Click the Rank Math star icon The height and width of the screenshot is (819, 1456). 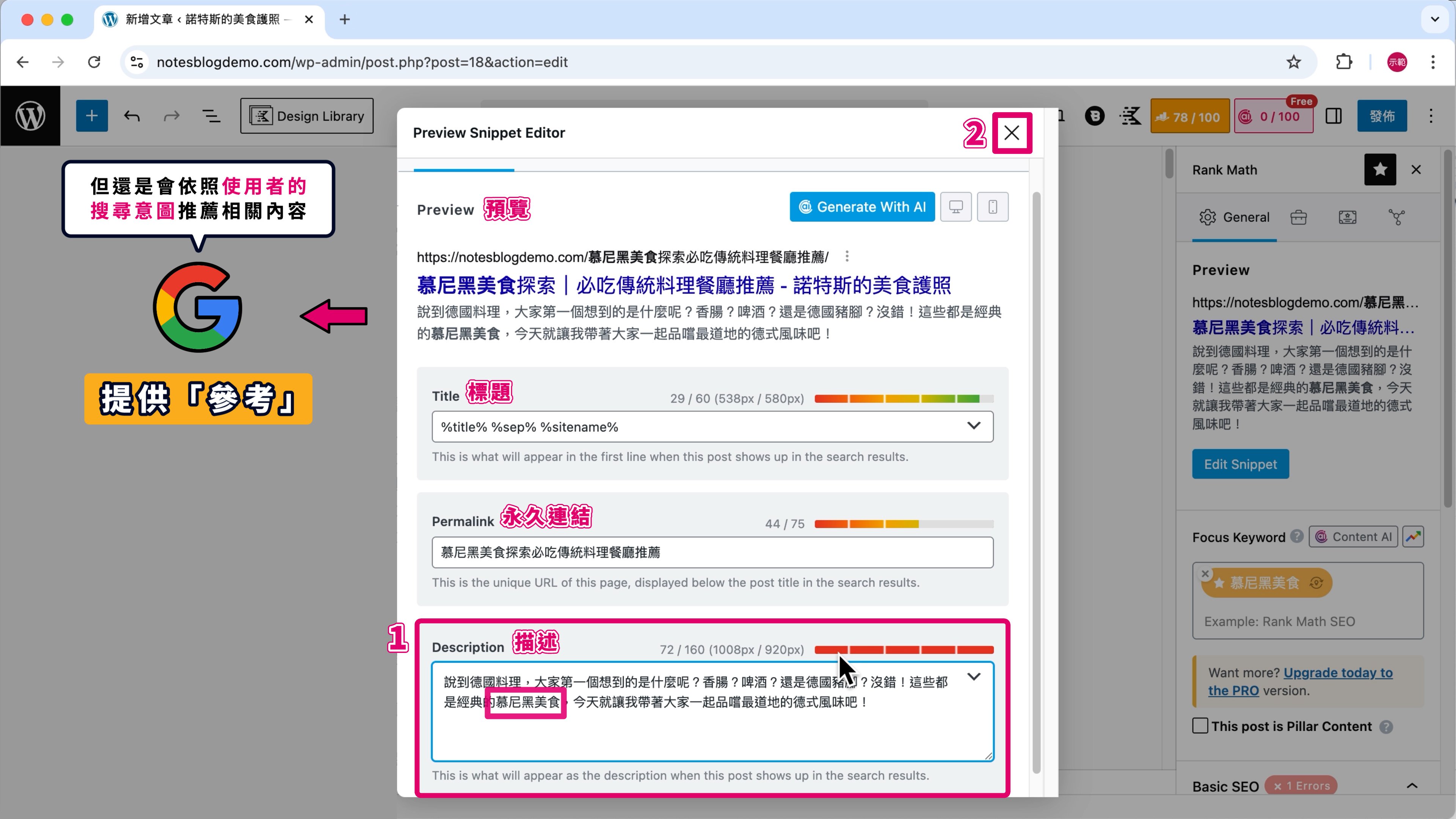click(1380, 169)
